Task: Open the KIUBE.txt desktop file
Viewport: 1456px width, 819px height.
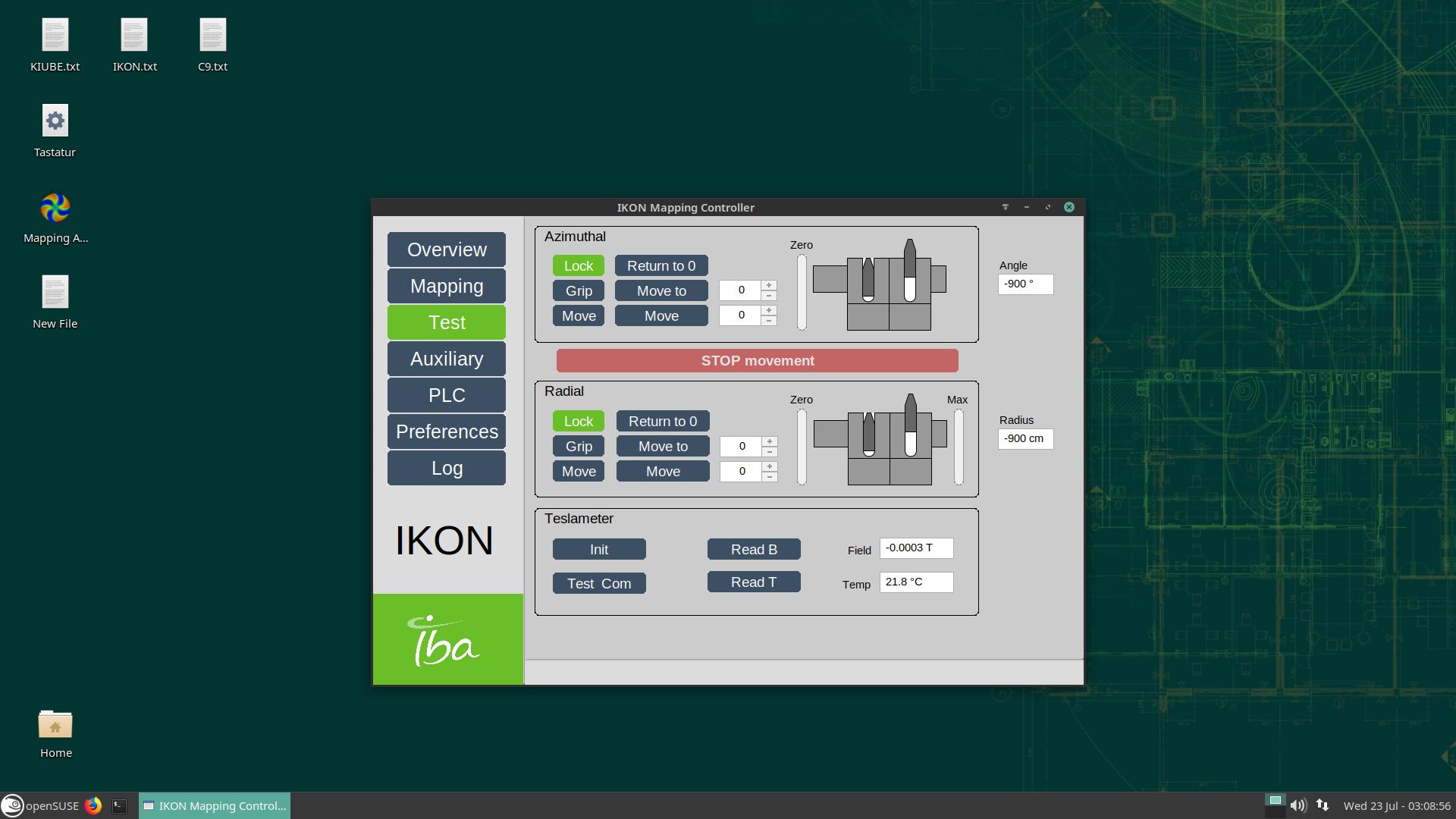Action: pyautogui.click(x=55, y=45)
